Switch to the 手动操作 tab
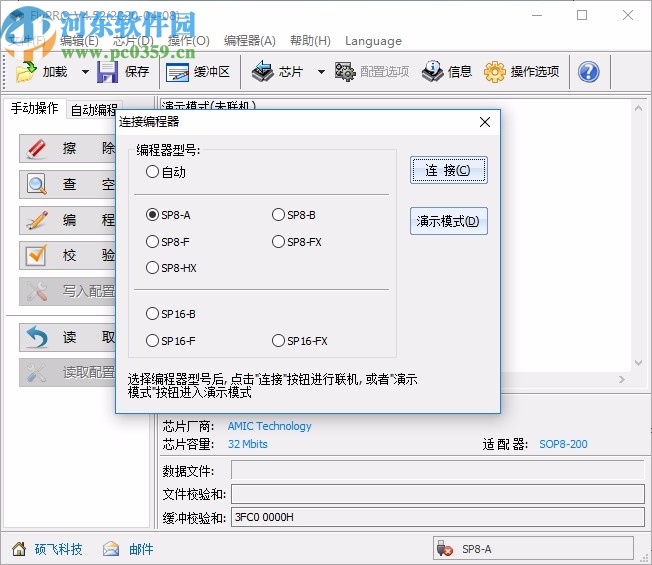This screenshot has width=652, height=565. click(x=34, y=108)
